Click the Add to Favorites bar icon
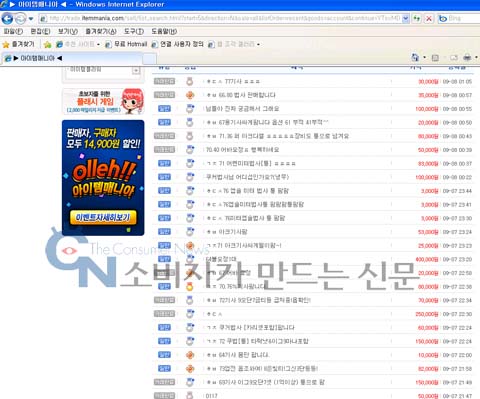This screenshot has width=480, height=399. coord(48,44)
